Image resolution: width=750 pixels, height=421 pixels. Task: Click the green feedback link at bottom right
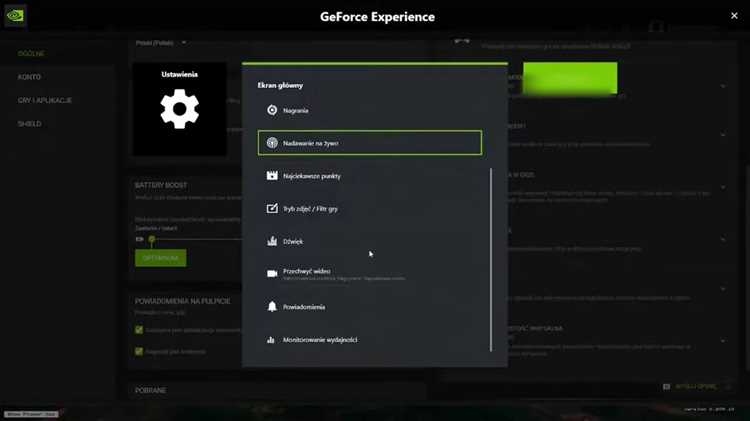tap(695, 387)
